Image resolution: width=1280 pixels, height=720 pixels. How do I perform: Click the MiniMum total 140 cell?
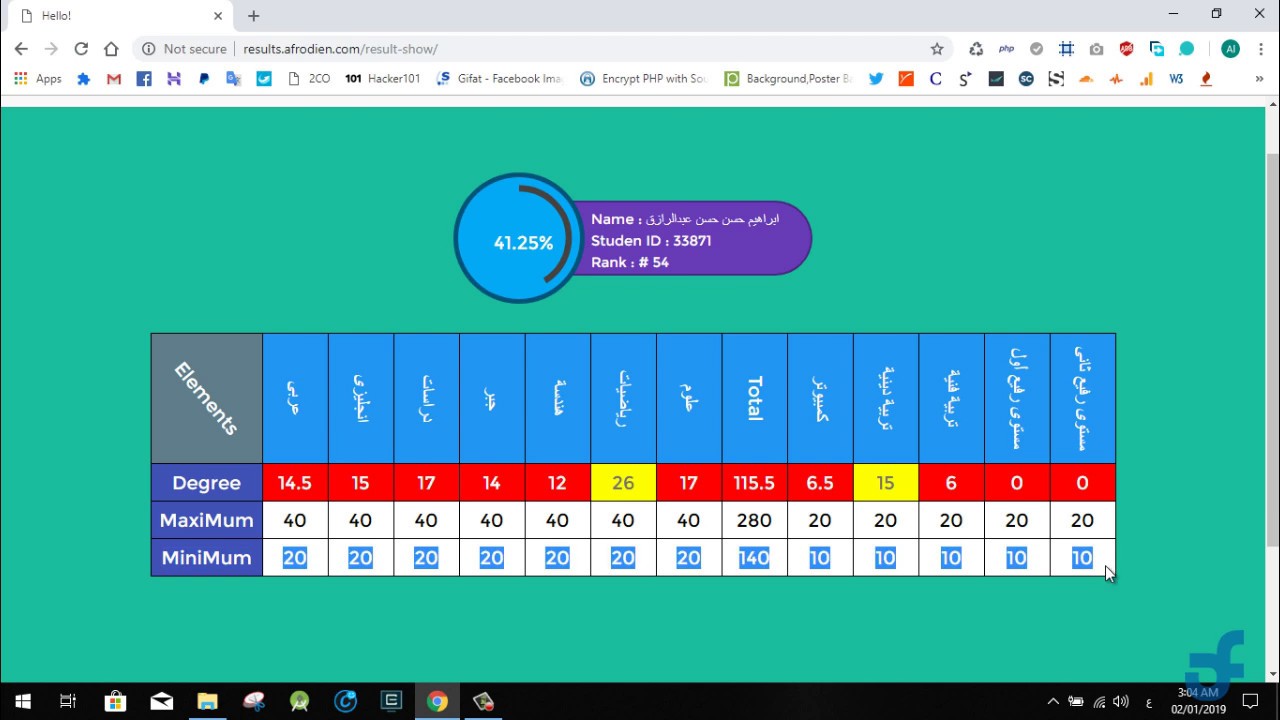(755, 557)
